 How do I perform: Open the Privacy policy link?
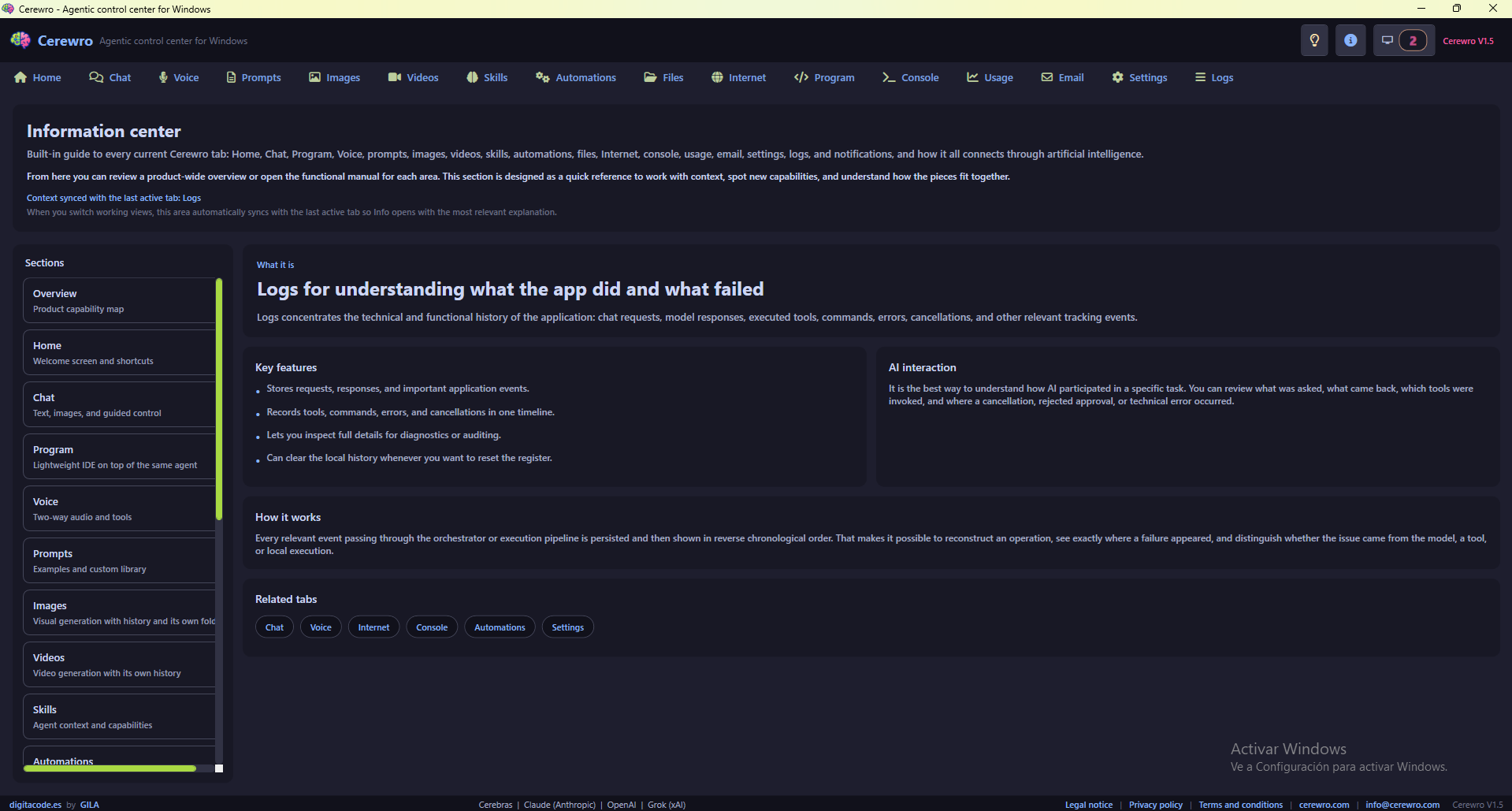point(1156,805)
